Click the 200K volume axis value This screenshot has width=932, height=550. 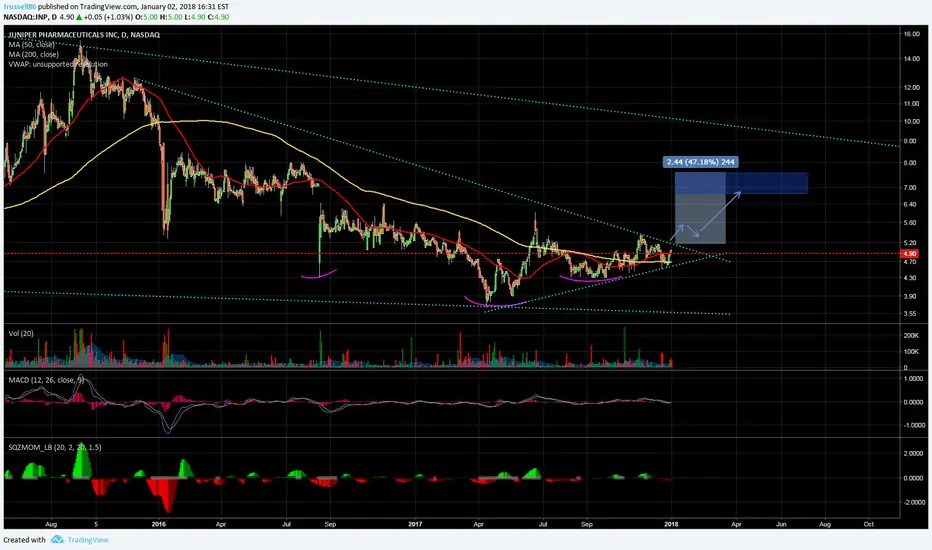911,335
